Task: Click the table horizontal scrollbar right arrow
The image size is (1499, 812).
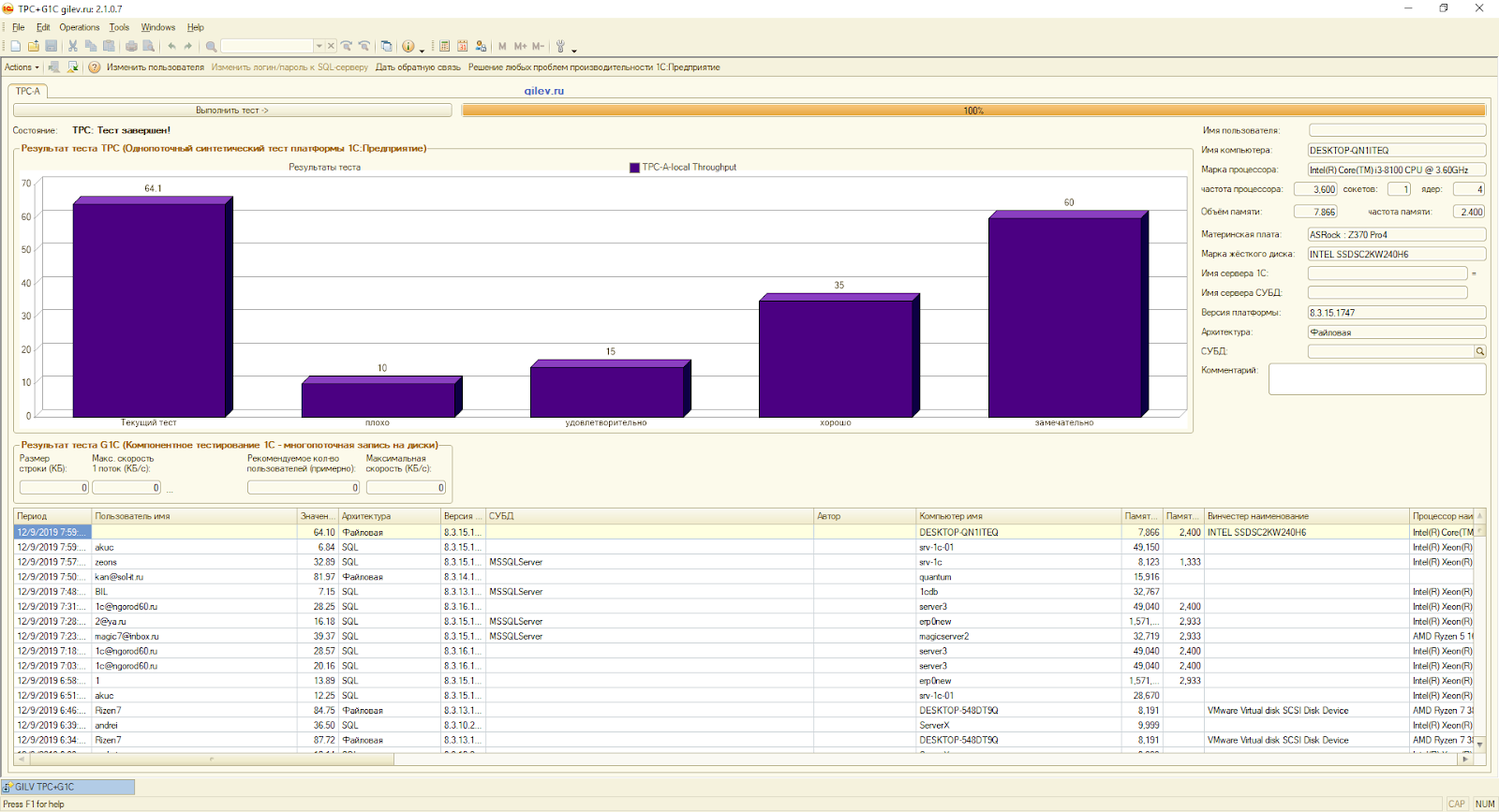Action: pos(1466,759)
